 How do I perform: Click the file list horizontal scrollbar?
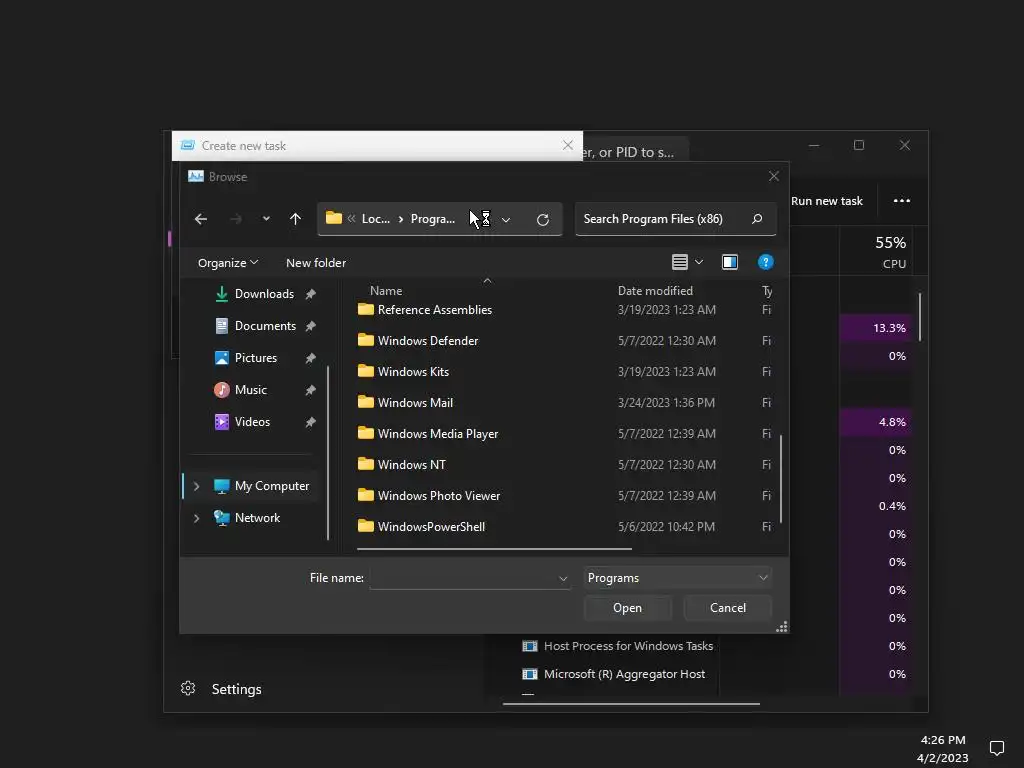click(x=494, y=549)
